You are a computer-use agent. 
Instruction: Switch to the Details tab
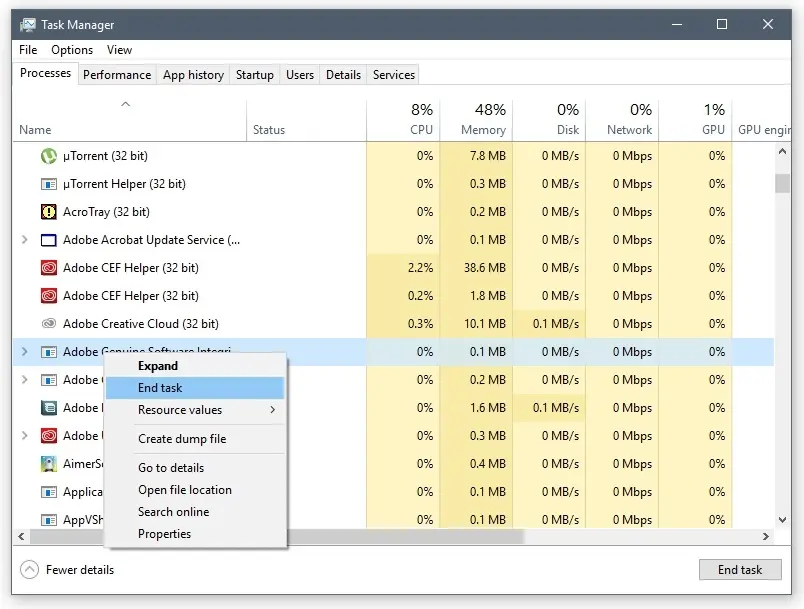pyautogui.click(x=343, y=75)
